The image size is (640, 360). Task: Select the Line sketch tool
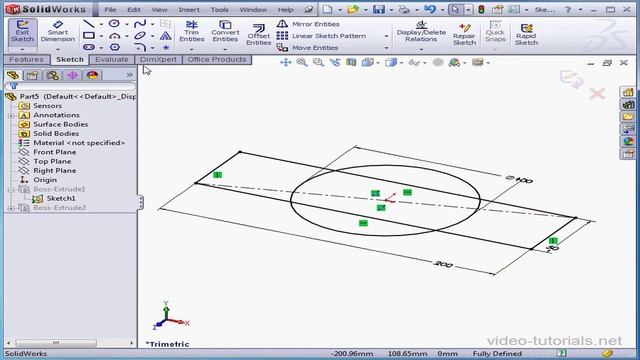click(89, 24)
